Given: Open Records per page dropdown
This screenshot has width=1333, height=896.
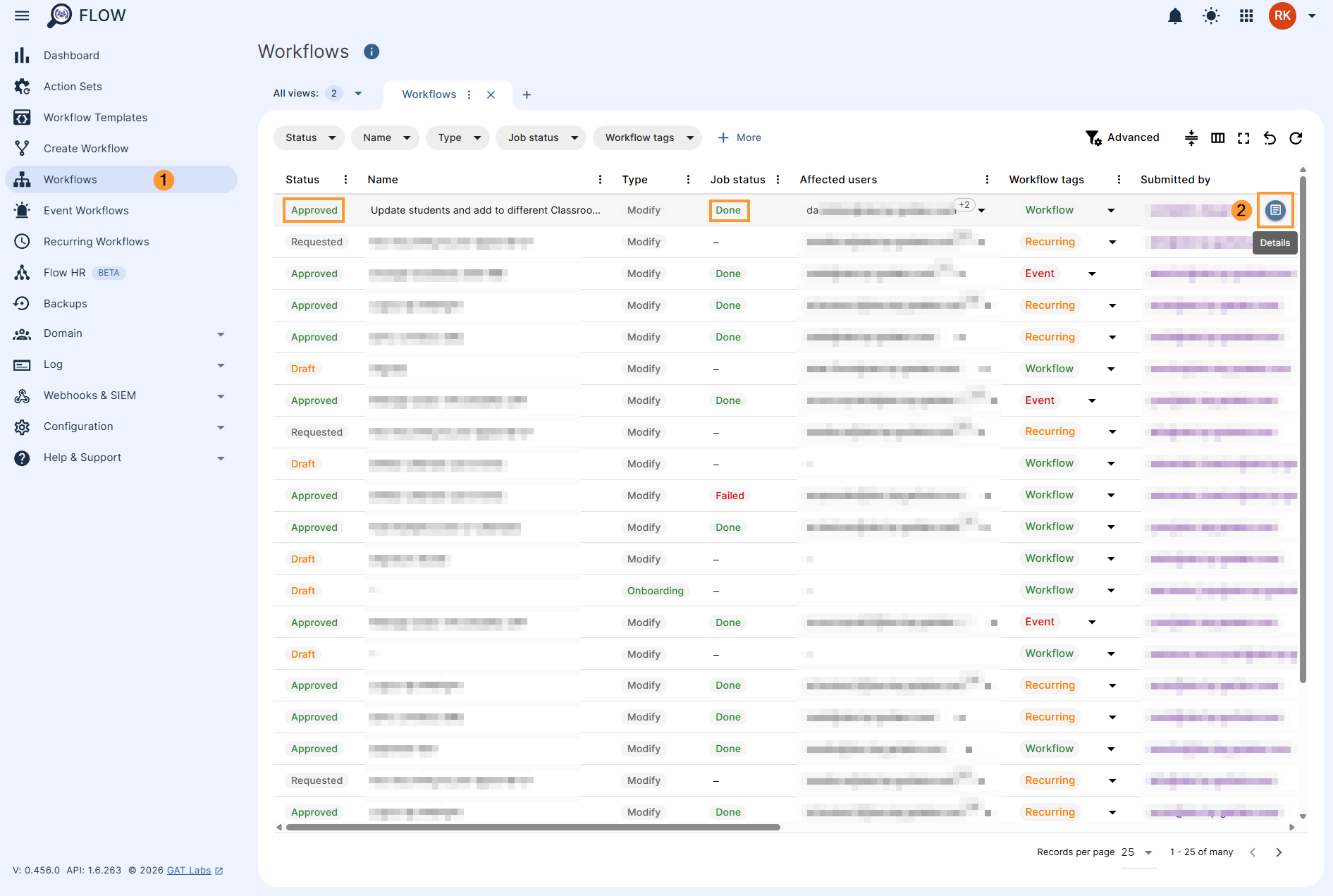Looking at the screenshot, I should pos(1137,852).
